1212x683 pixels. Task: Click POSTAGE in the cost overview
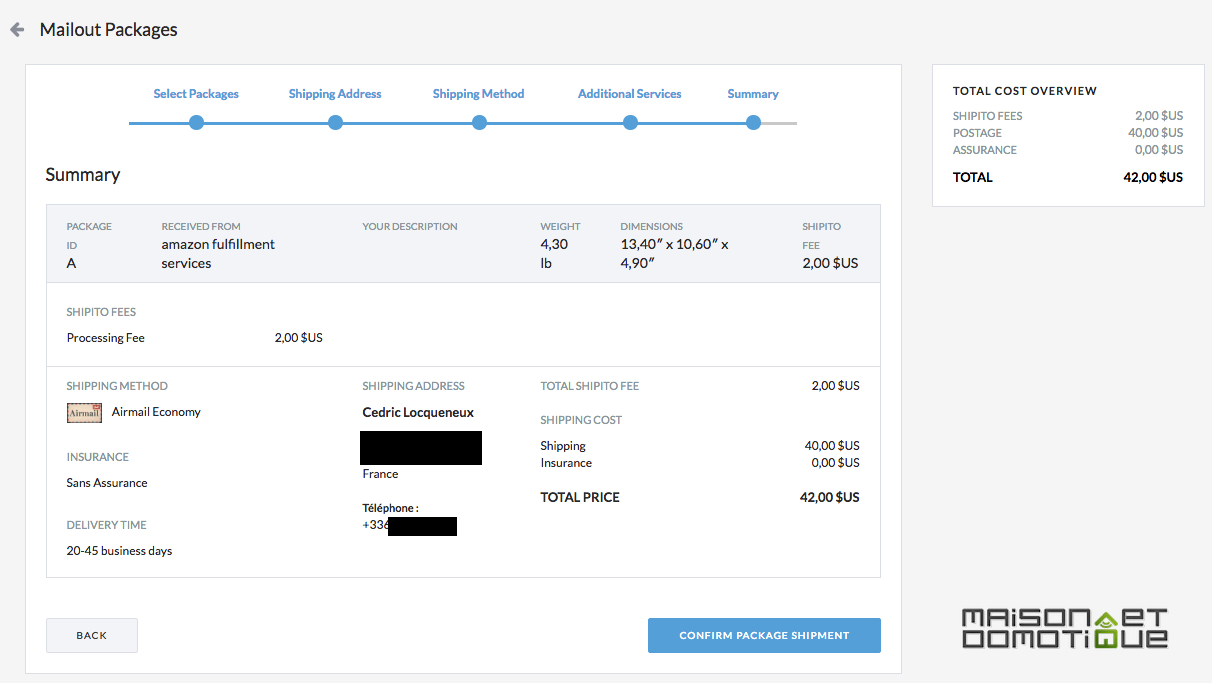tap(977, 133)
